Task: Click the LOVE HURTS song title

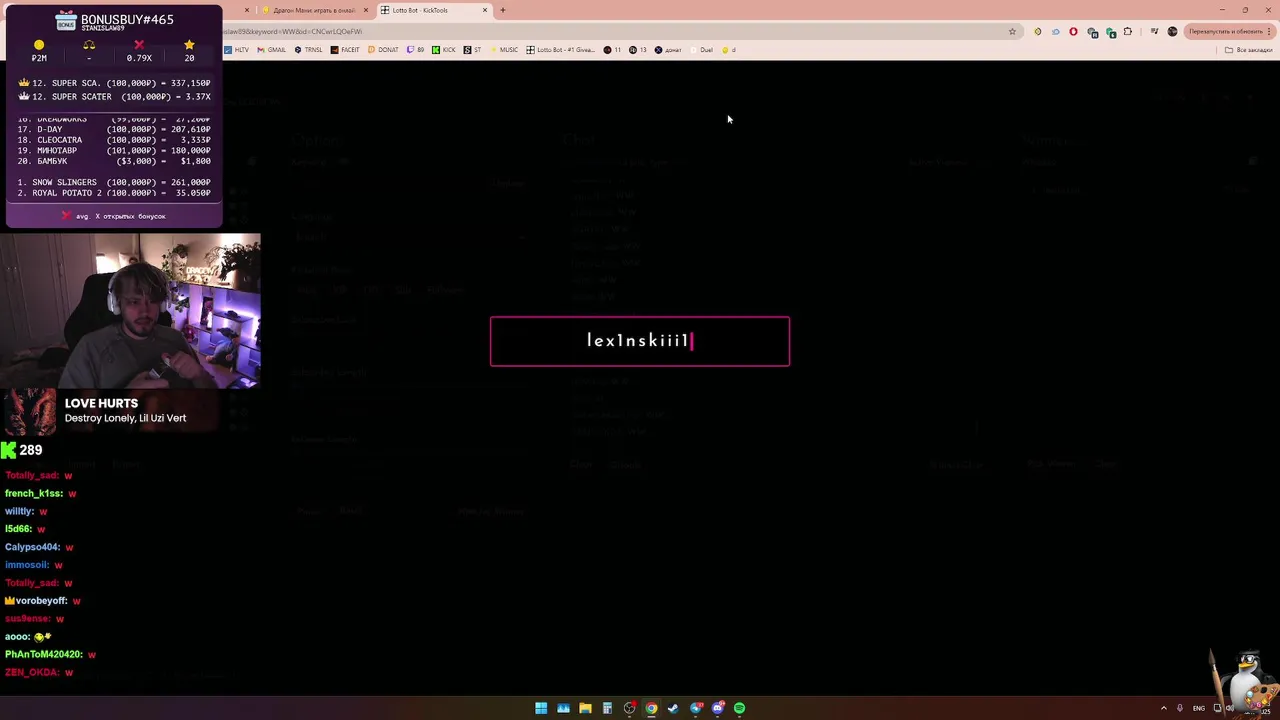Action: (101, 403)
